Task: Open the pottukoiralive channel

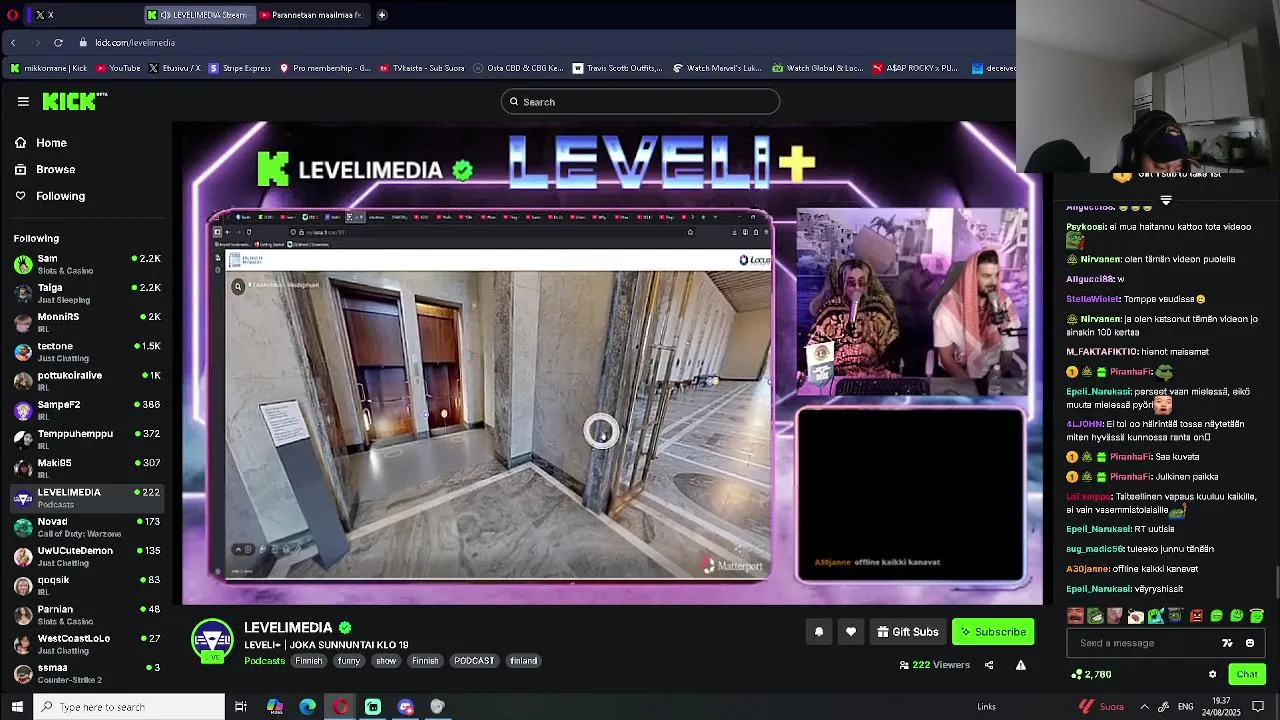Action: [86, 381]
